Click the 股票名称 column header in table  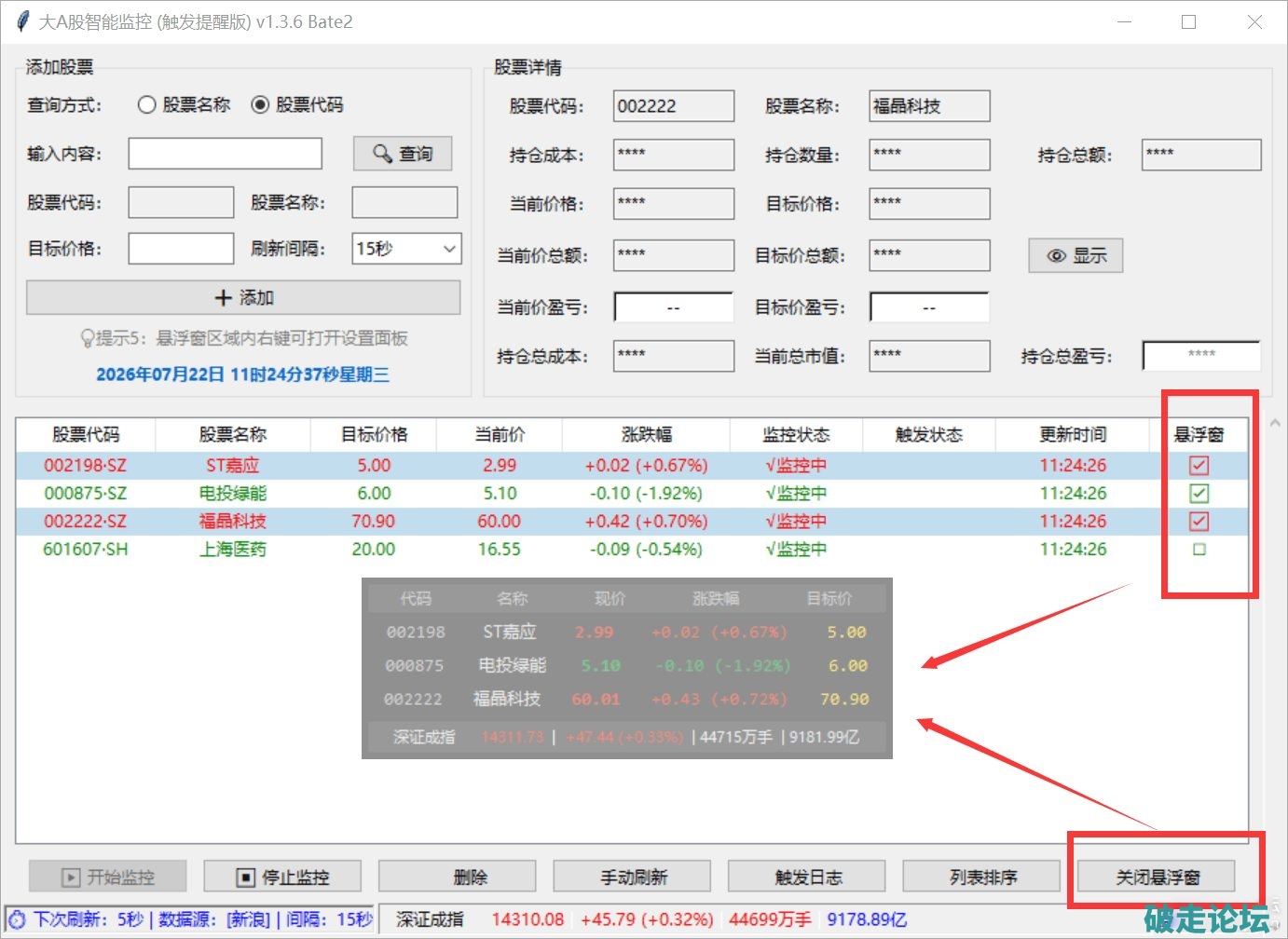coord(233,435)
